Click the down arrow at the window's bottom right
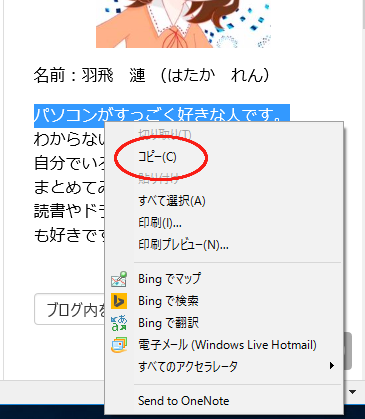This screenshot has height=419, width=365. 352,392
